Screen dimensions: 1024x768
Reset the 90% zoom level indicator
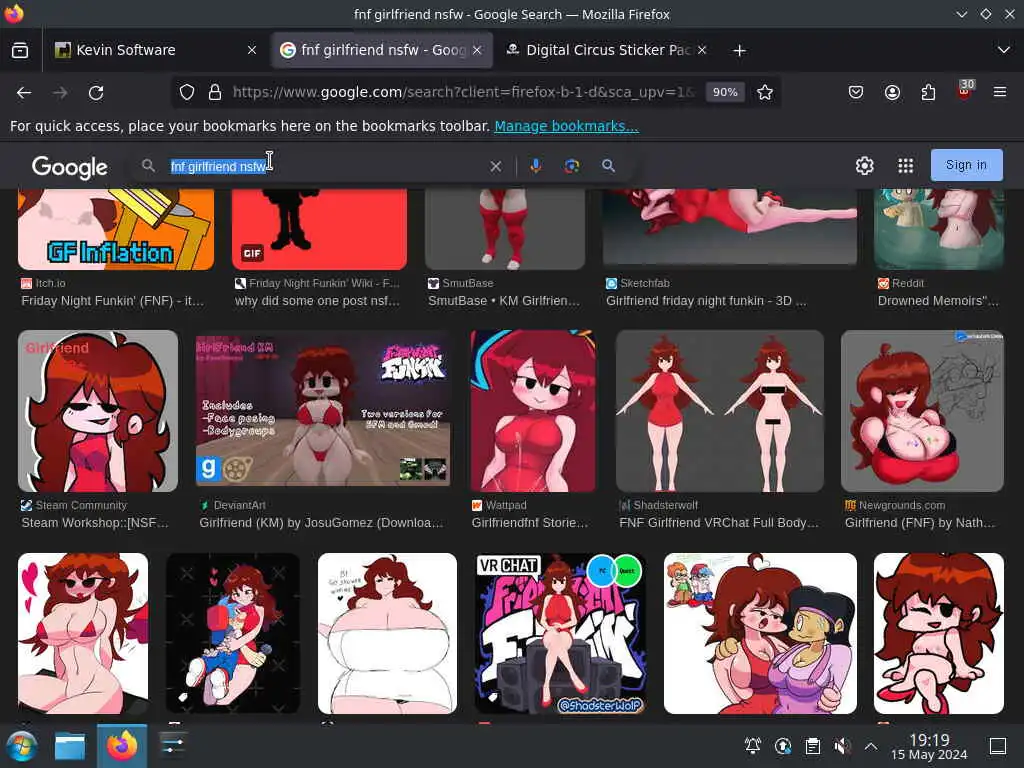(x=725, y=92)
